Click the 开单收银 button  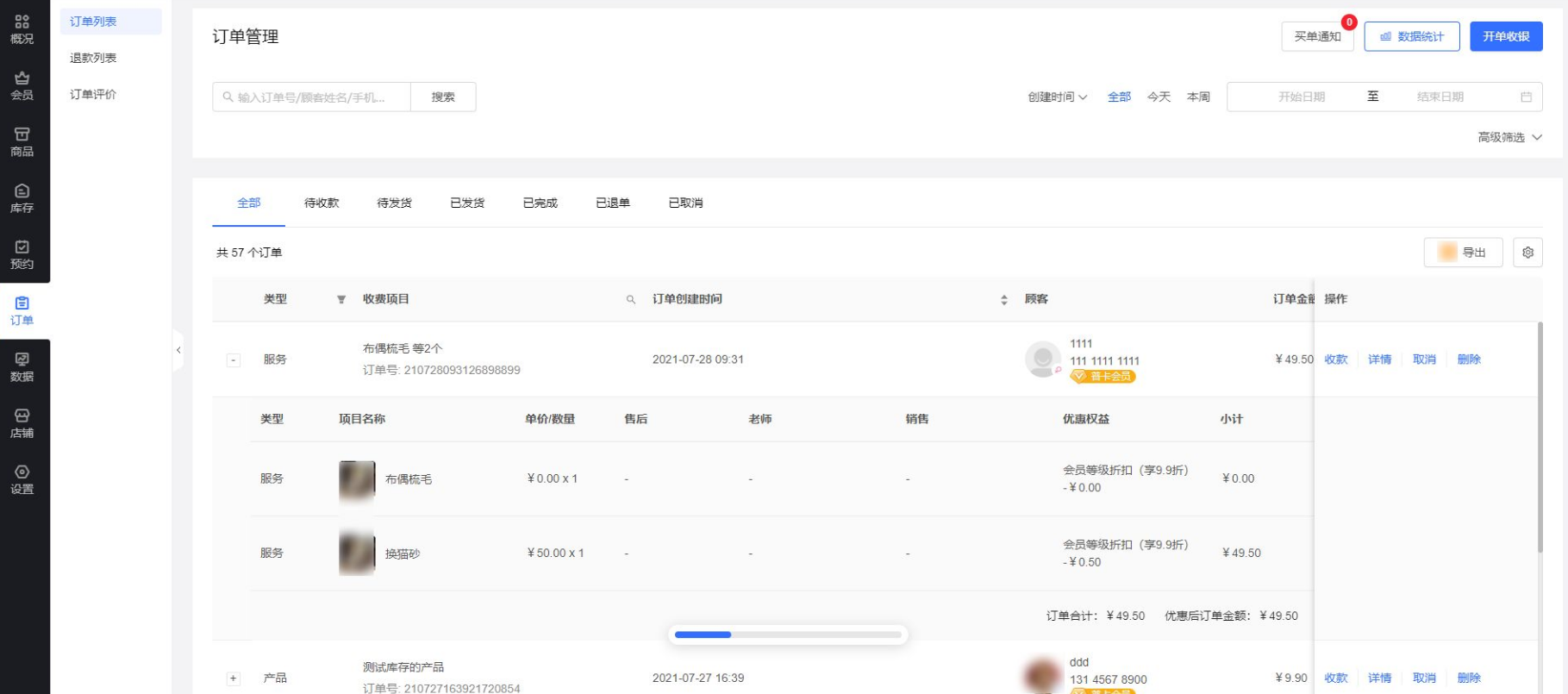tap(1506, 36)
